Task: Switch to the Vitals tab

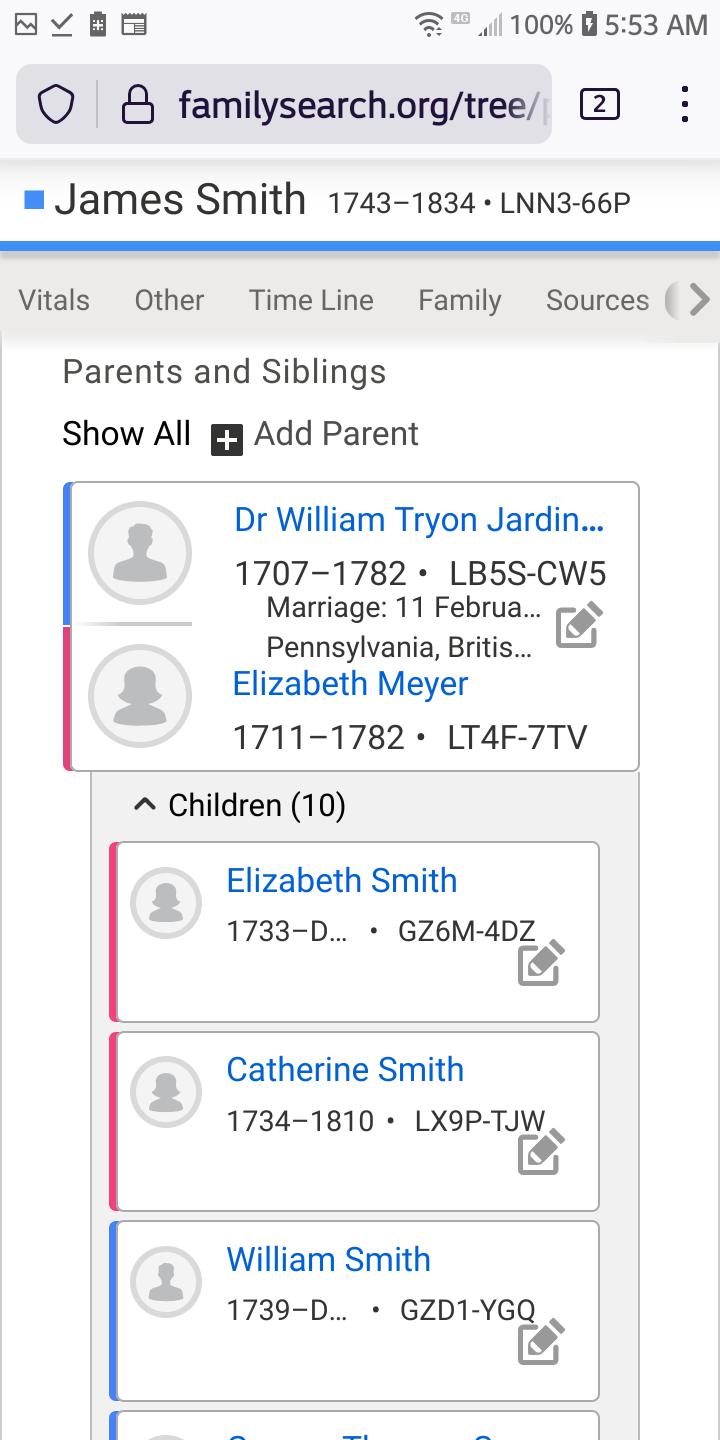Action: click(54, 300)
